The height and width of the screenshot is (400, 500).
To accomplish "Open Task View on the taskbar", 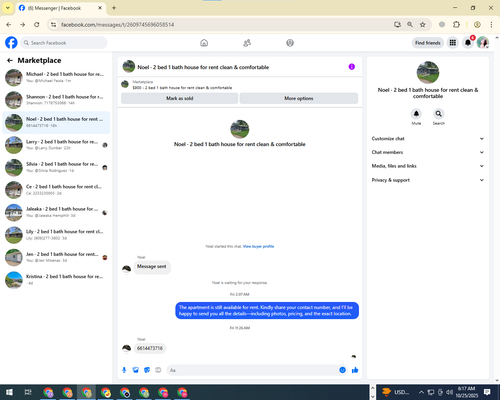I will (28, 392).
